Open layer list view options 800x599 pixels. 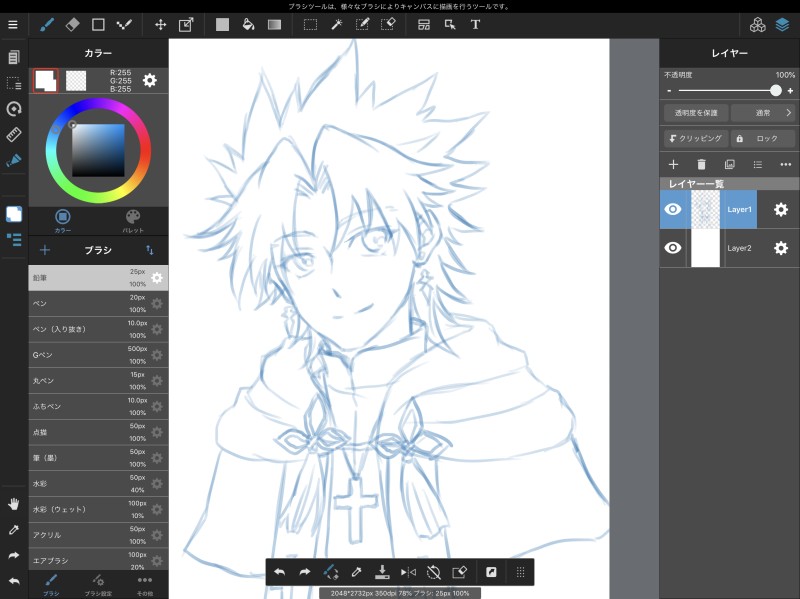pos(758,164)
